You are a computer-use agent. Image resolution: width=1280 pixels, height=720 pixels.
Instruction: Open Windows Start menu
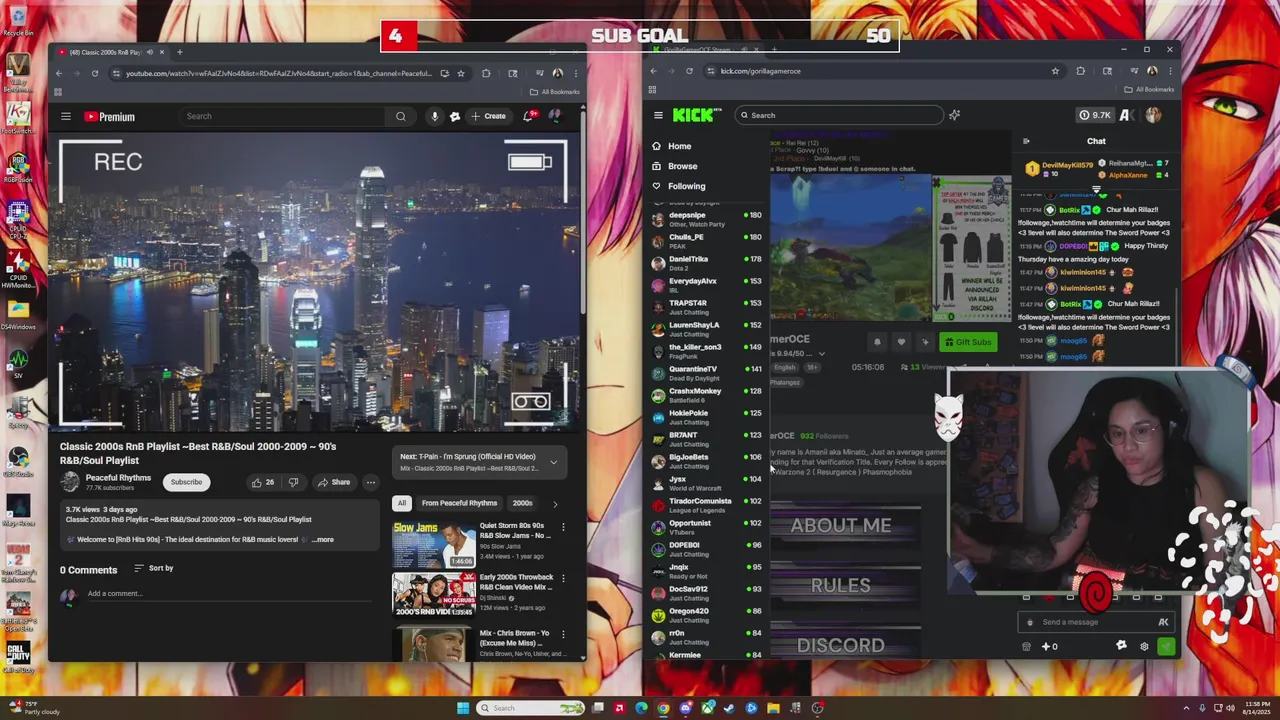(462, 708)
